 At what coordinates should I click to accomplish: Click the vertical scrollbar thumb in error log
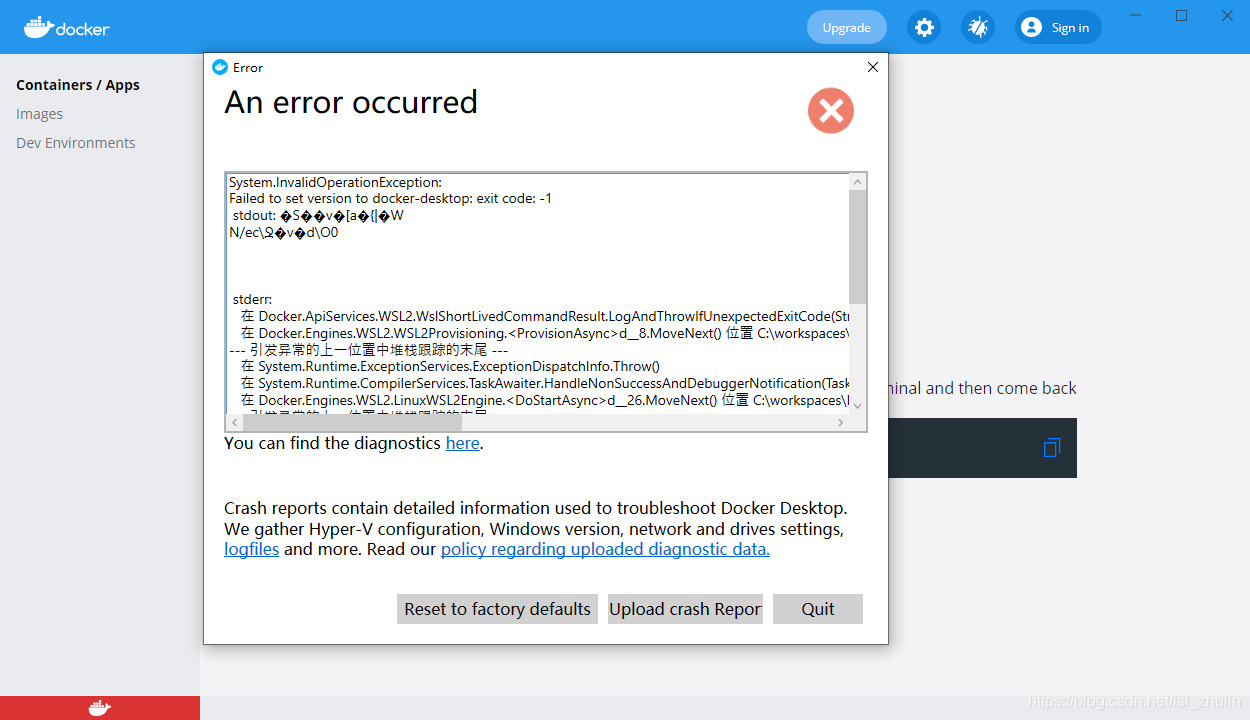pyautogui.click(x=857, y=246)
